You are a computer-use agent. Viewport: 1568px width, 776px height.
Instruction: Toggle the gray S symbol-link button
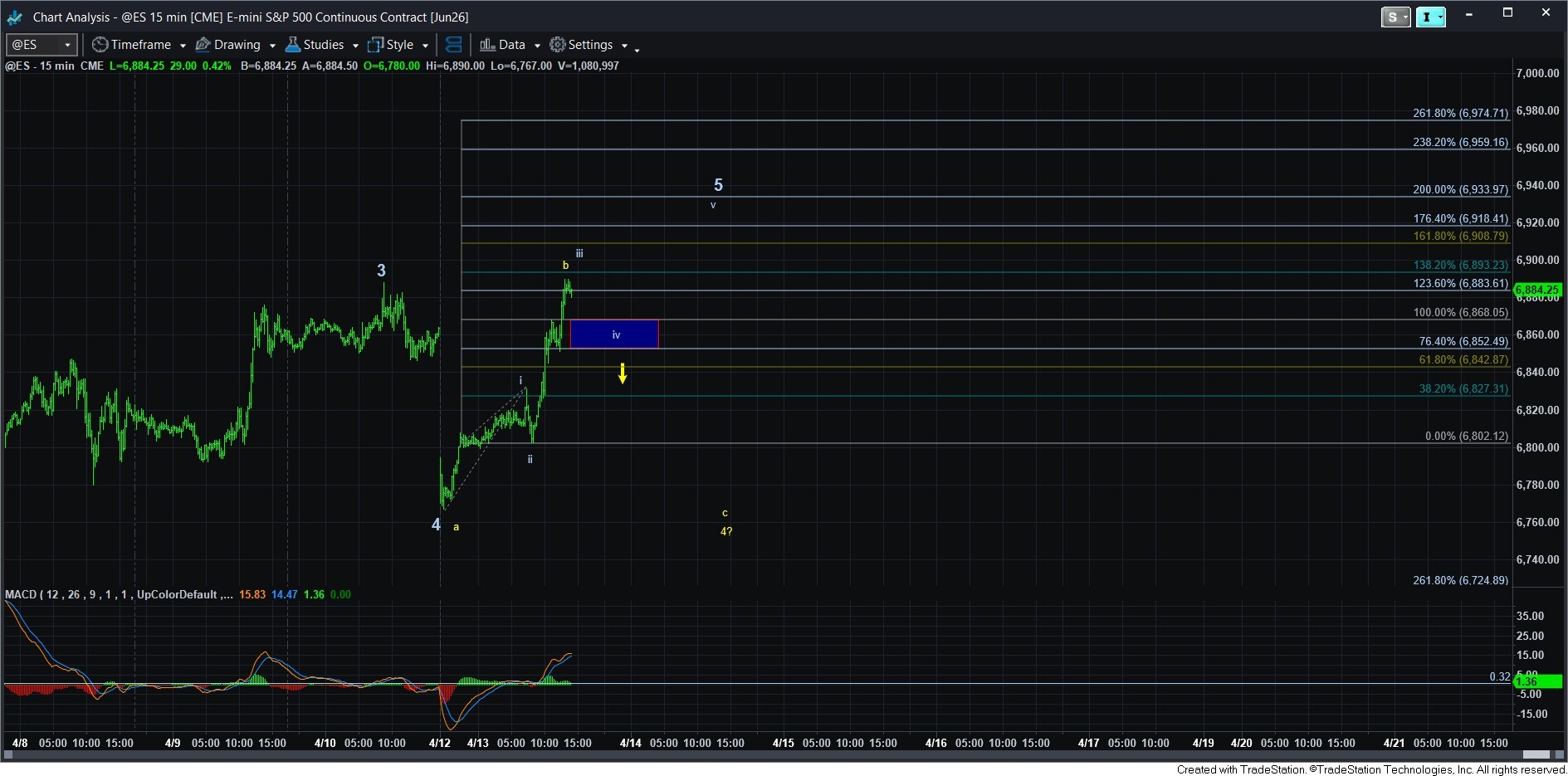(1395, 17)
